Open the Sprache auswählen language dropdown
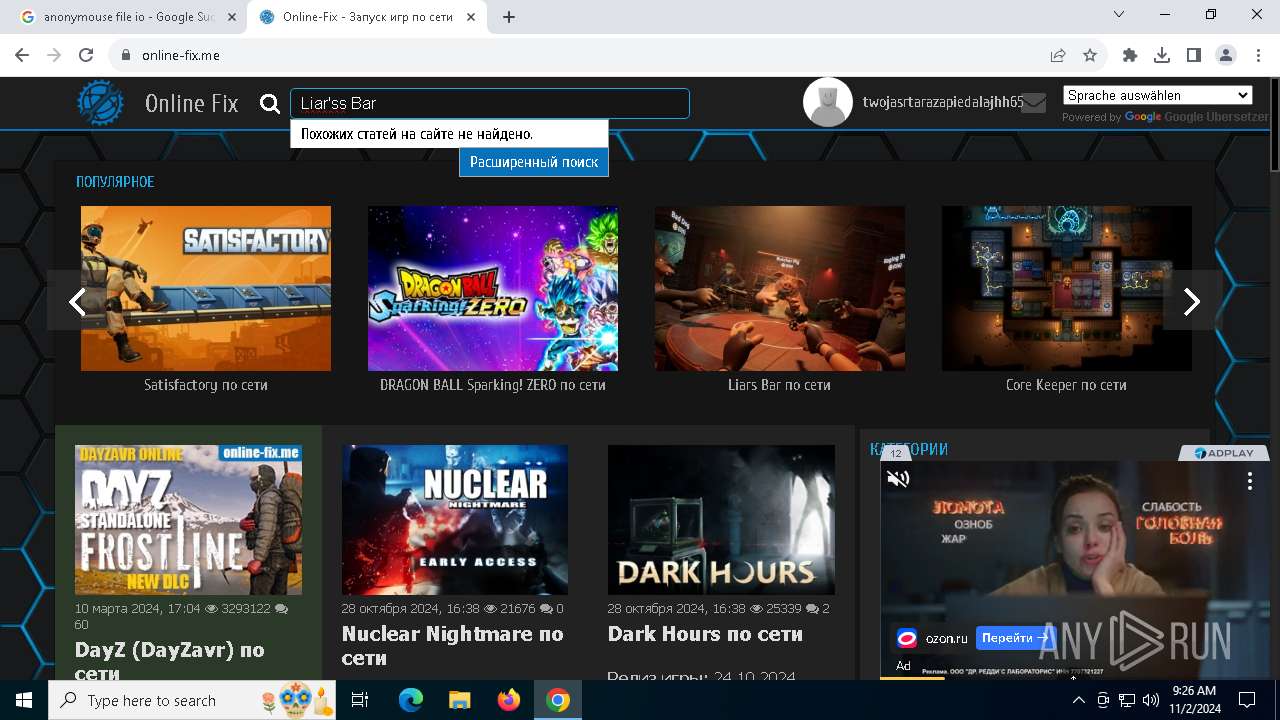Viewport: 1280px width, 720px height. click(1158, 95)
